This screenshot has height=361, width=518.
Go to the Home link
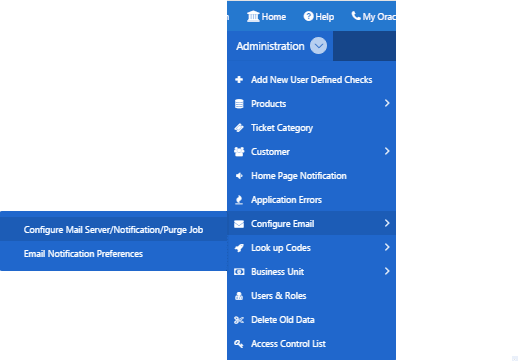coord(266,16)
